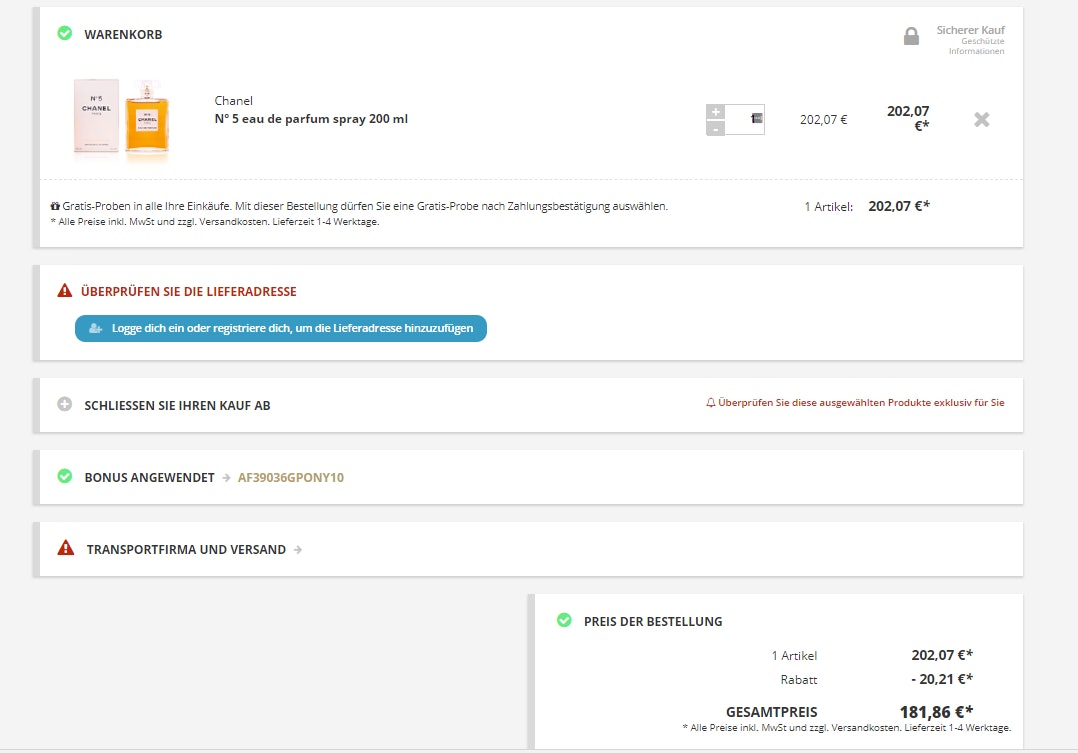
Task: Remove the Chanel N°5 item from cart
Action: (x=981, y=119)
